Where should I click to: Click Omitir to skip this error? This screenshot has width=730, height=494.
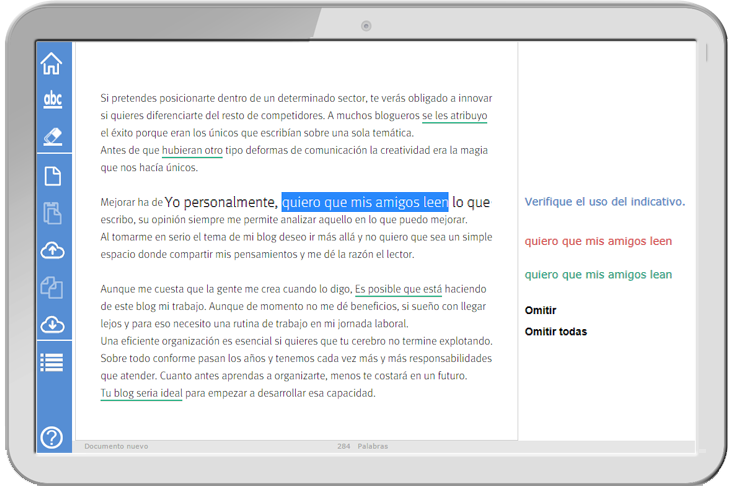tap(540, 311)
